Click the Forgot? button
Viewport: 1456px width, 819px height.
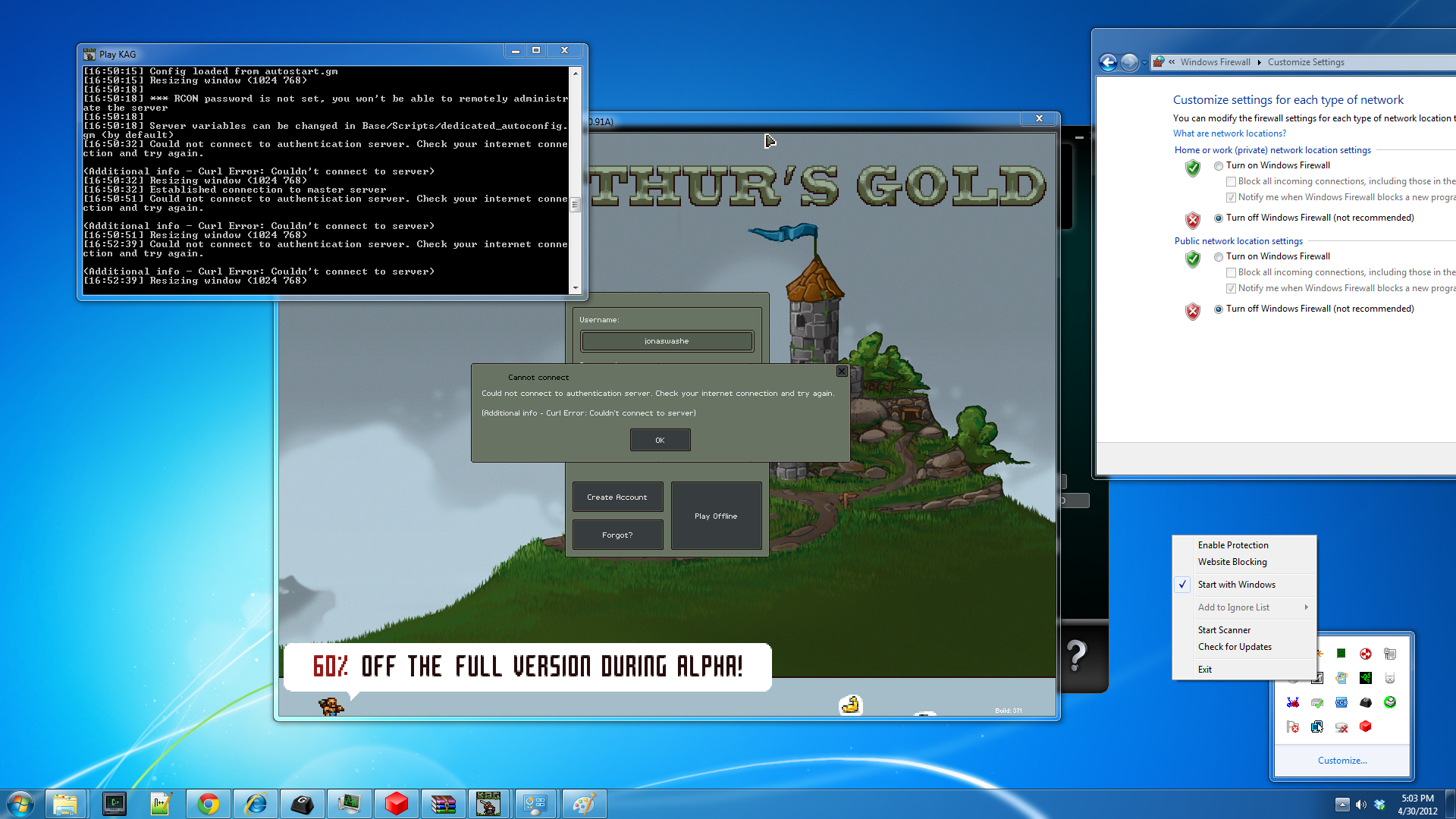[x=617, y=535]
